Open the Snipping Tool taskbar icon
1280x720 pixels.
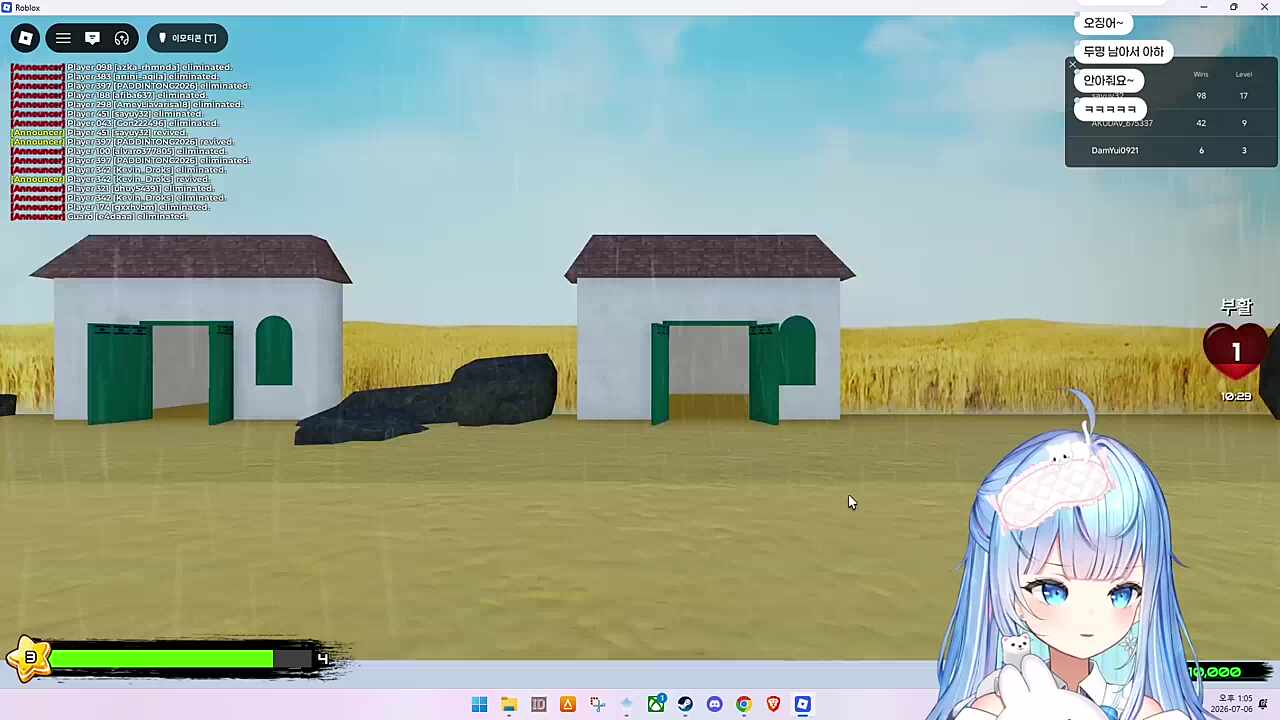click(597, 704)
